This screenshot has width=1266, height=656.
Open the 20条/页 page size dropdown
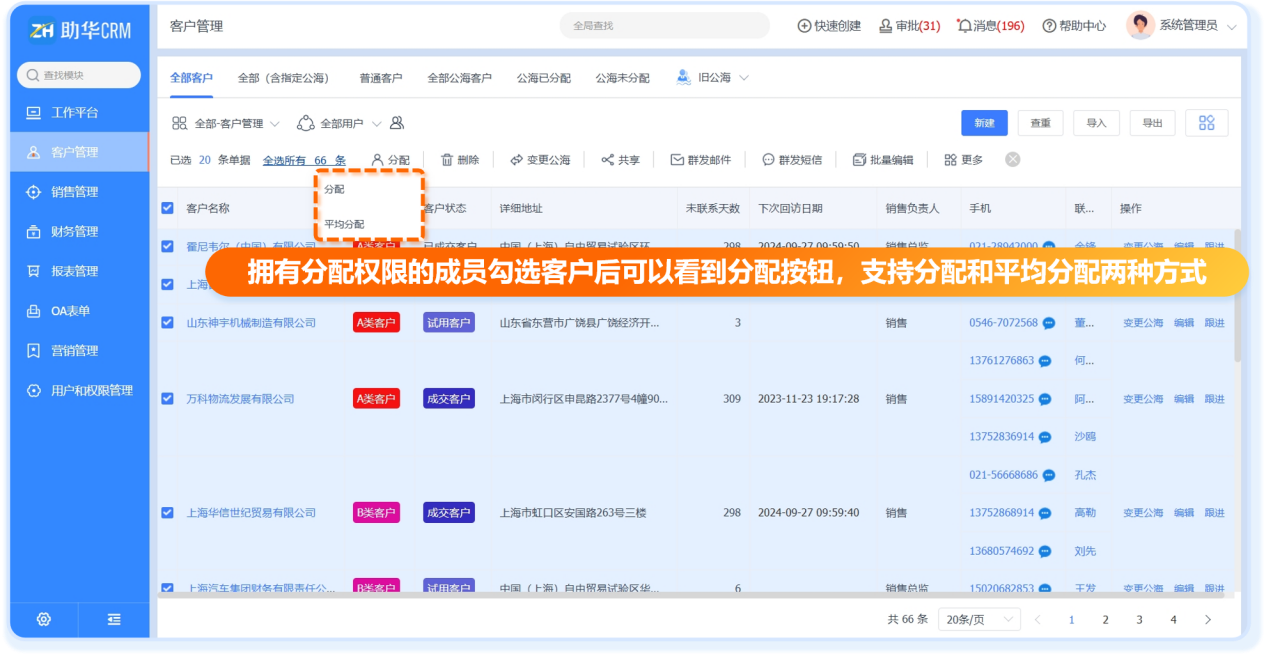pyautogui.click(x=978, y=619)
